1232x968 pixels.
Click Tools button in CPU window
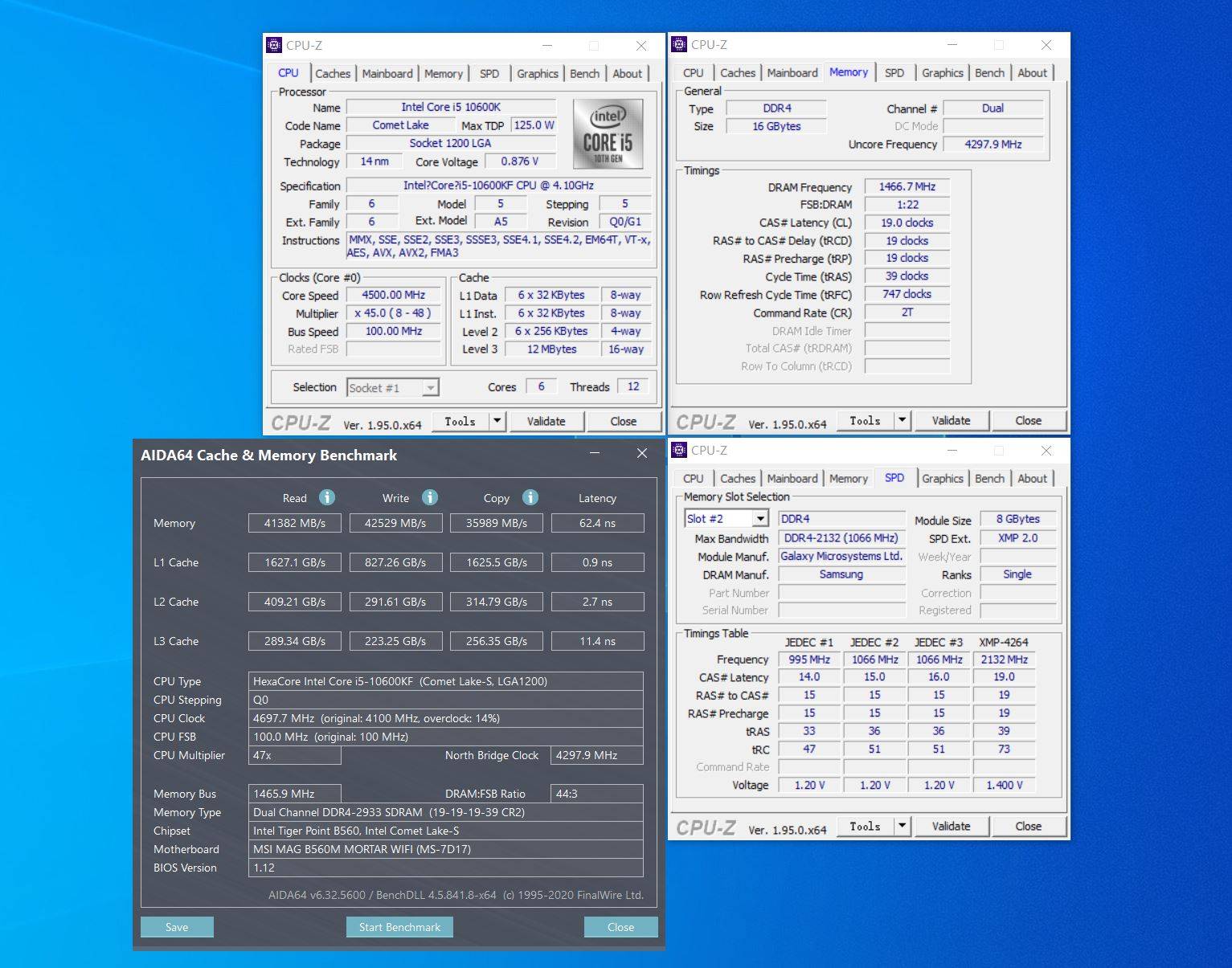460,421
